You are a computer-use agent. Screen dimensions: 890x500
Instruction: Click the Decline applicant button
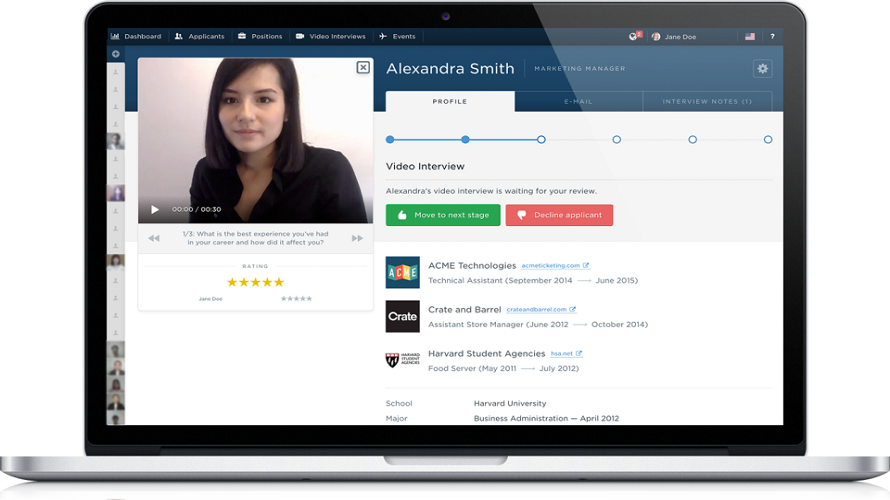click(559, 215)
